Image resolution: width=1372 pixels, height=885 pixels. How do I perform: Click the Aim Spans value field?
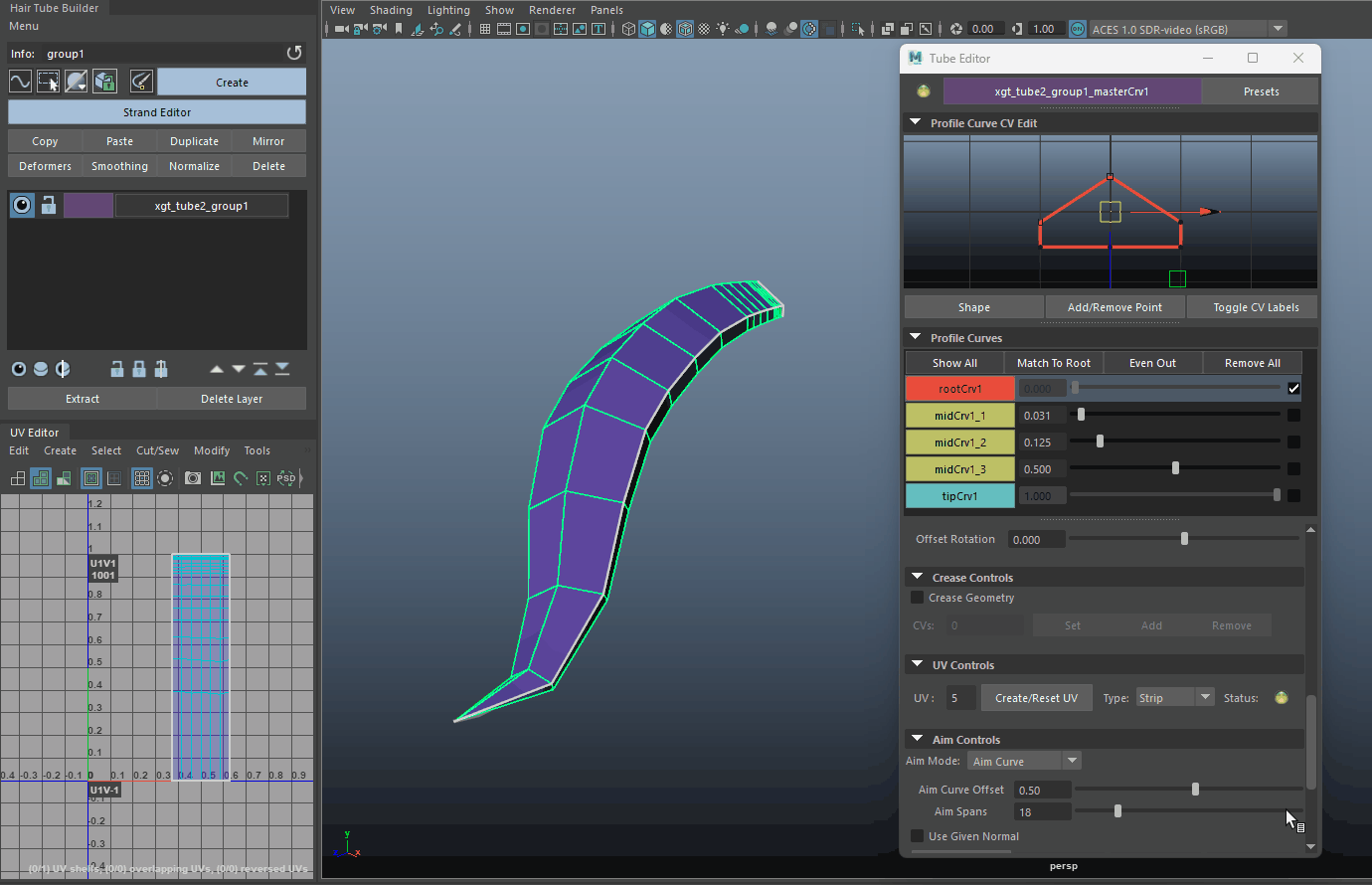tap(1042, 812)
